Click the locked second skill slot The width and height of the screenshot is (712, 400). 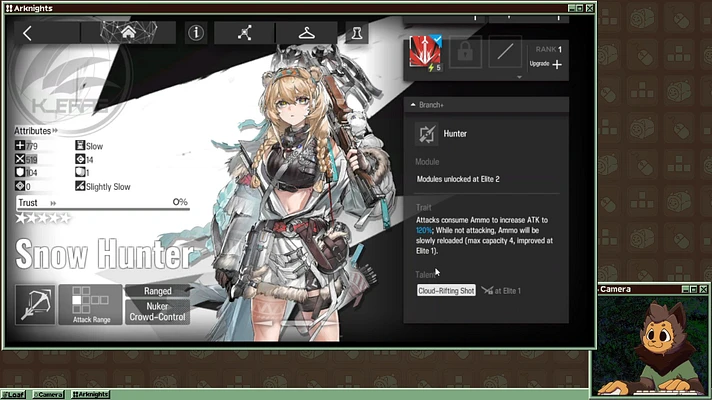[x=465, y=52]
